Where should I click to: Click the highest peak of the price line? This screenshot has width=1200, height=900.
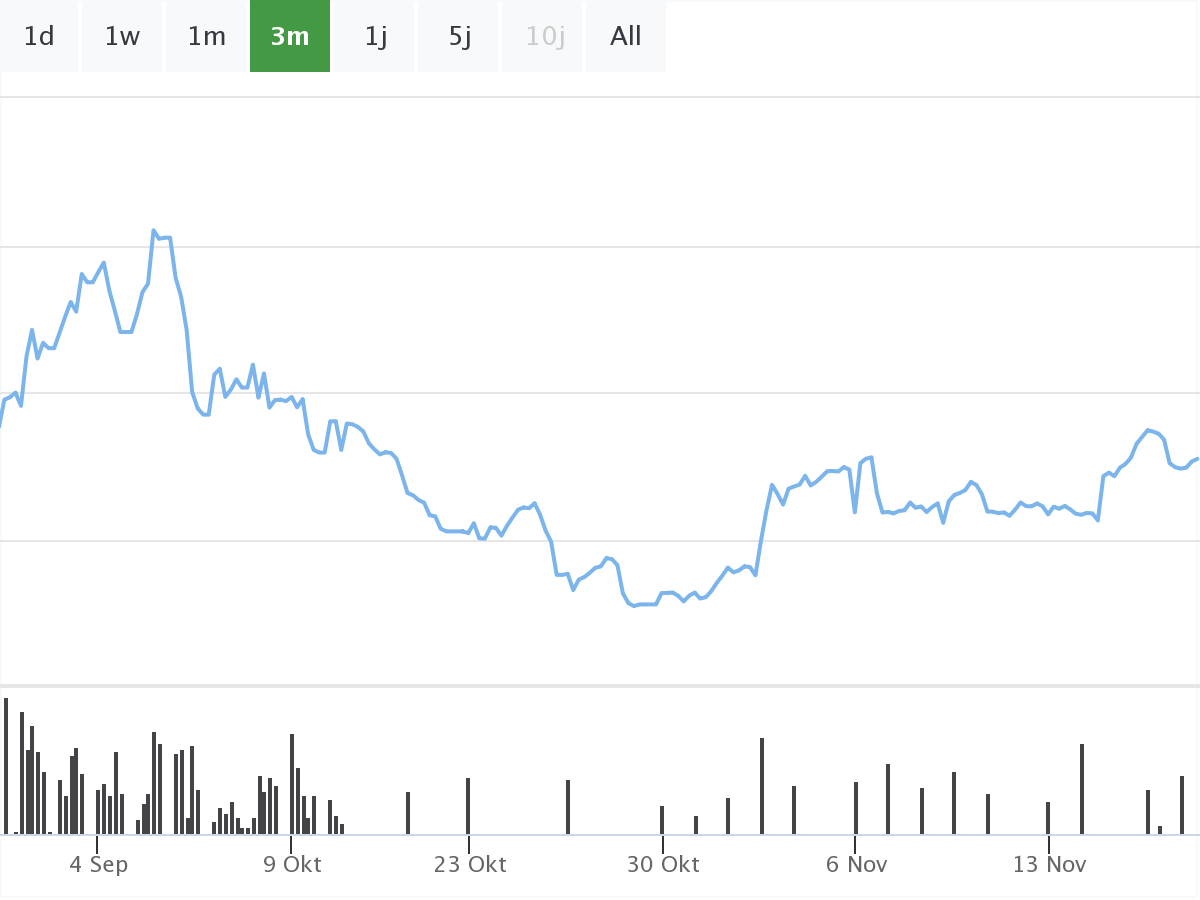(154, 231)
